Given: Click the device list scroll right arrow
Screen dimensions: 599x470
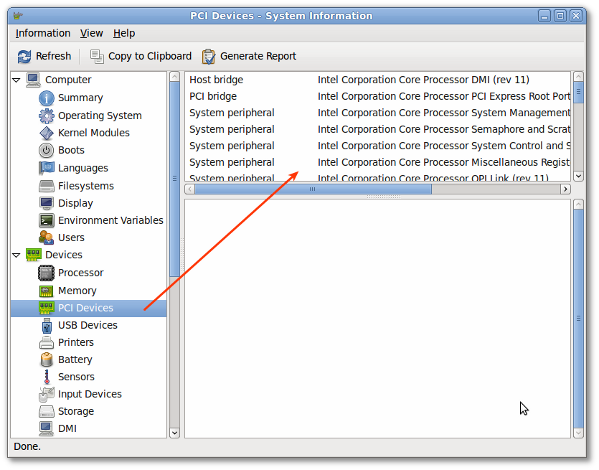Looking at the screenshot, I should coord(565,189).
